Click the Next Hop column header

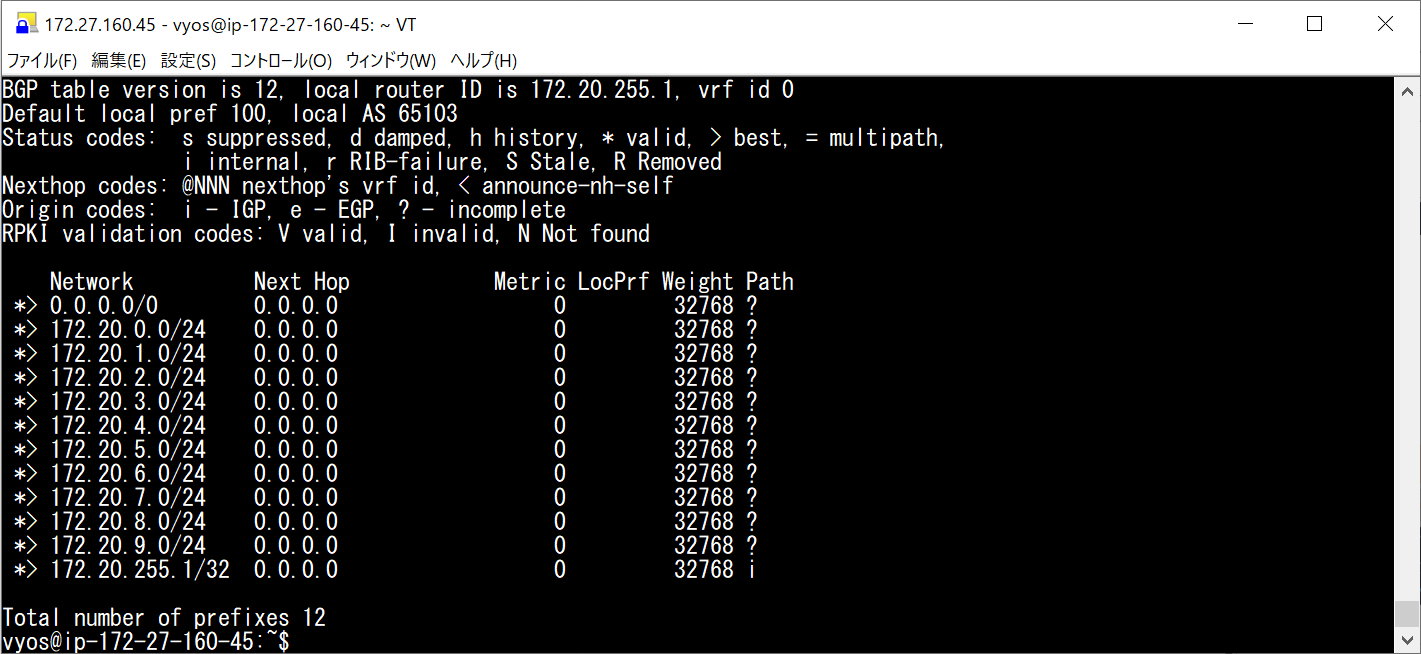302,282
